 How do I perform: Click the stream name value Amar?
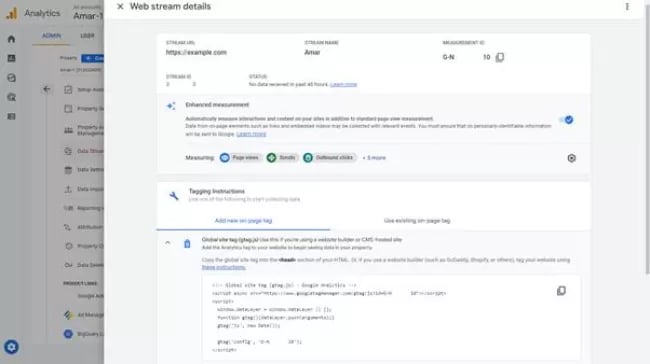pyautogui.click(x=312, y=53)
